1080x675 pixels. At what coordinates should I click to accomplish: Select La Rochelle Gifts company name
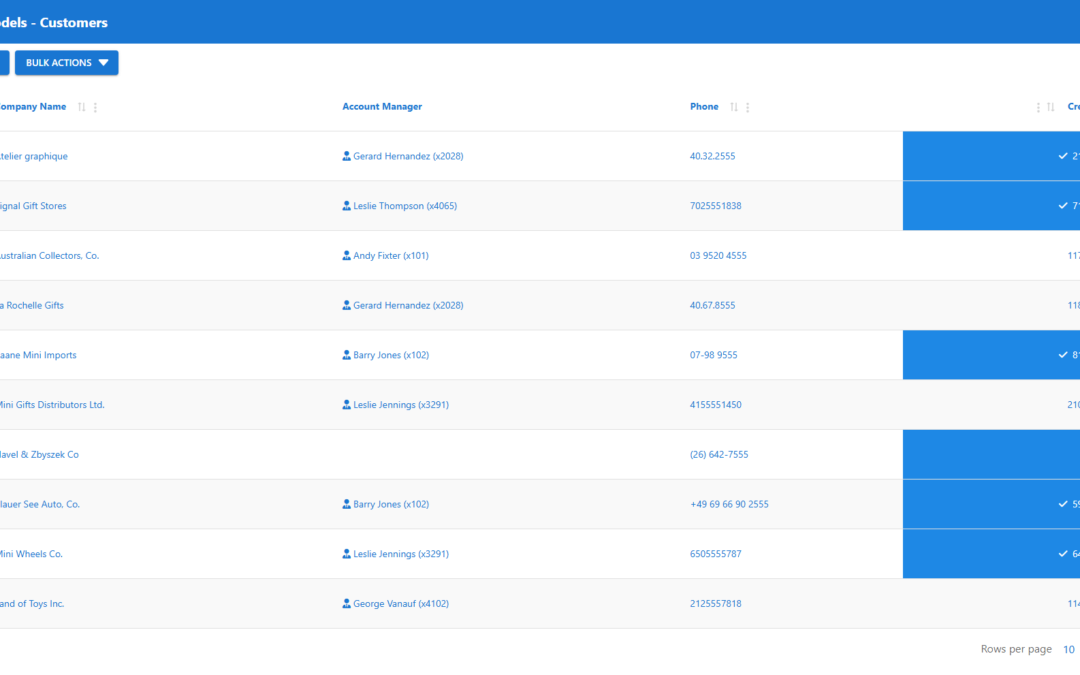[32, 305]
